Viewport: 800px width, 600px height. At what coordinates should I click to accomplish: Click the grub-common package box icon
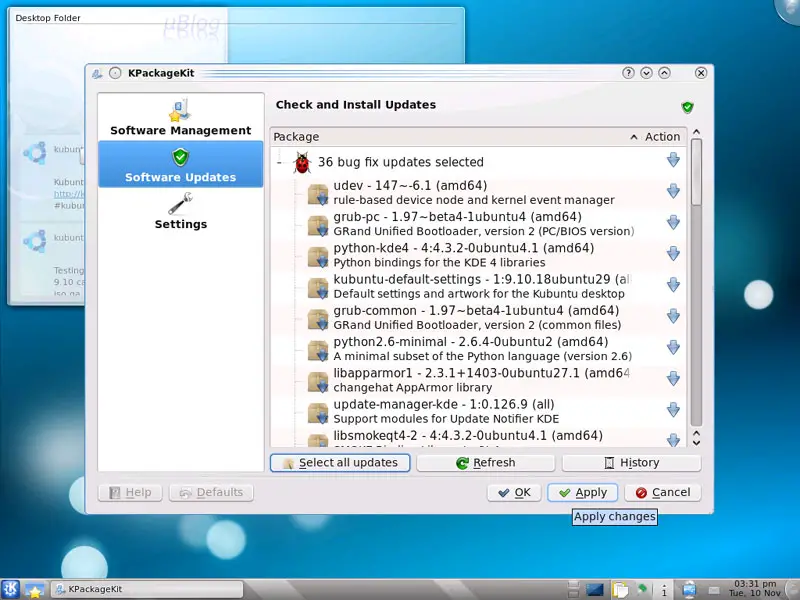[x=318, y=319]
